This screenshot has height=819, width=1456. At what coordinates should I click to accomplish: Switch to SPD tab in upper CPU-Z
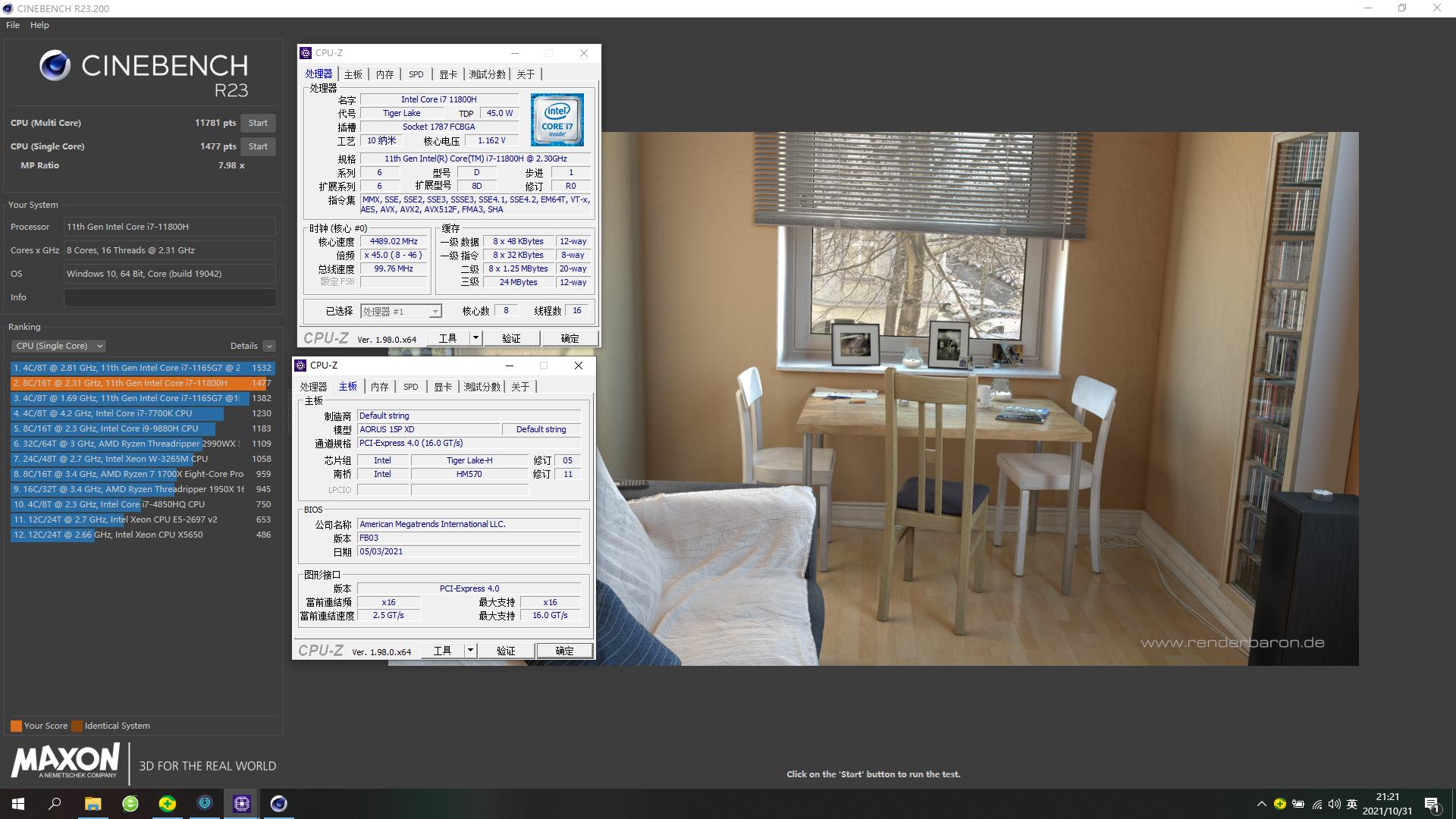pos(416,74)
